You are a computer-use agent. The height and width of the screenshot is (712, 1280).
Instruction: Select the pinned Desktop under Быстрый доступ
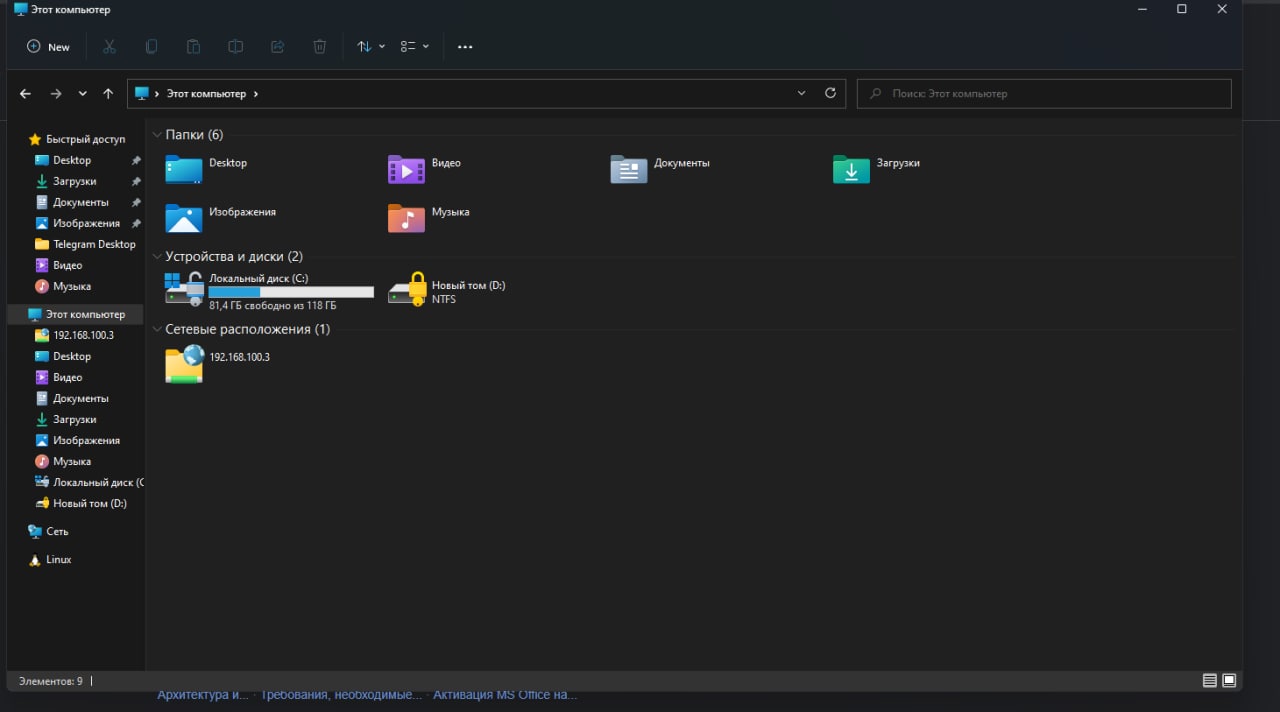click(x=72, y=160)
